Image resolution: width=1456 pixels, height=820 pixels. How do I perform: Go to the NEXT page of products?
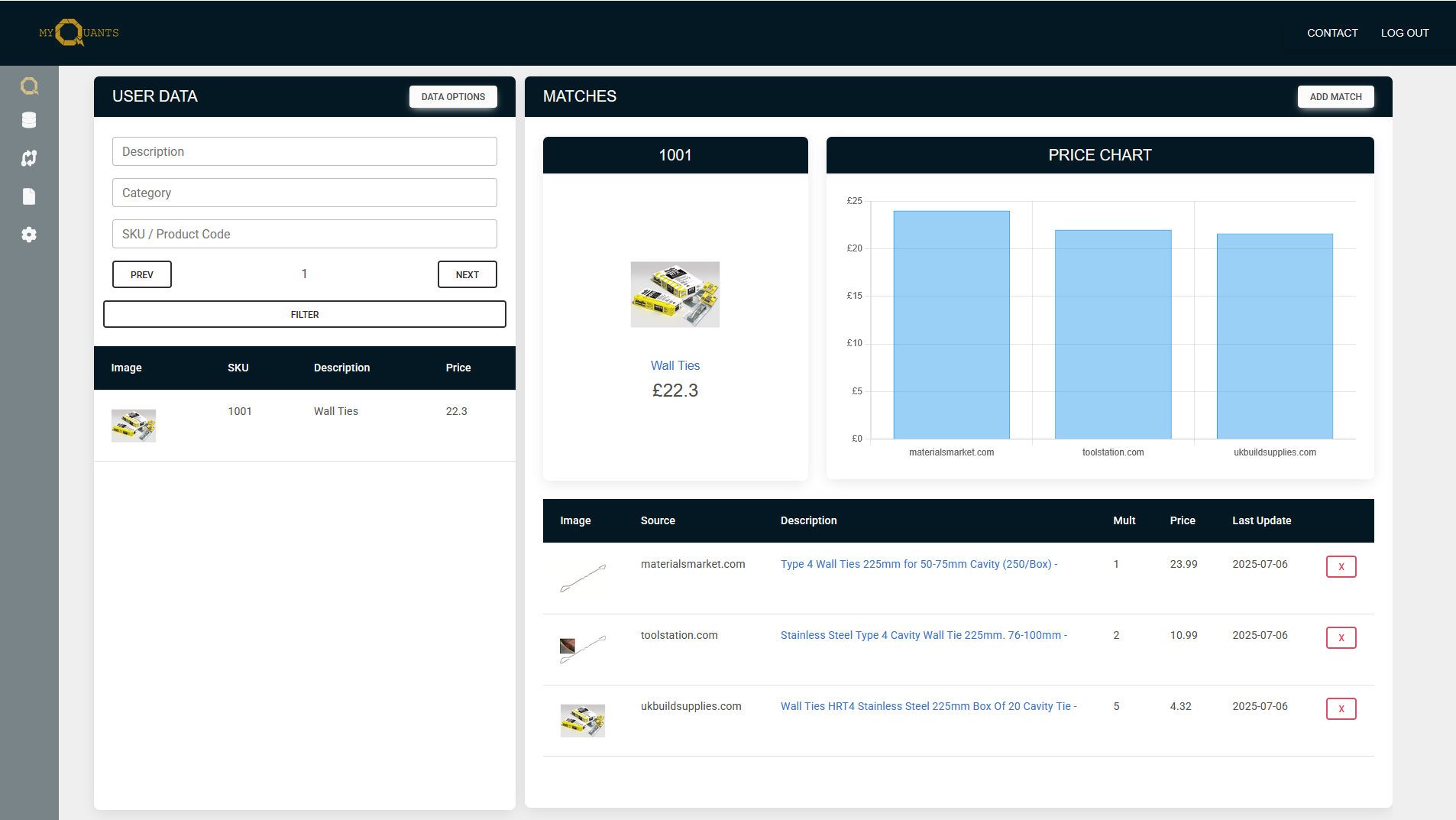point(467,274)
